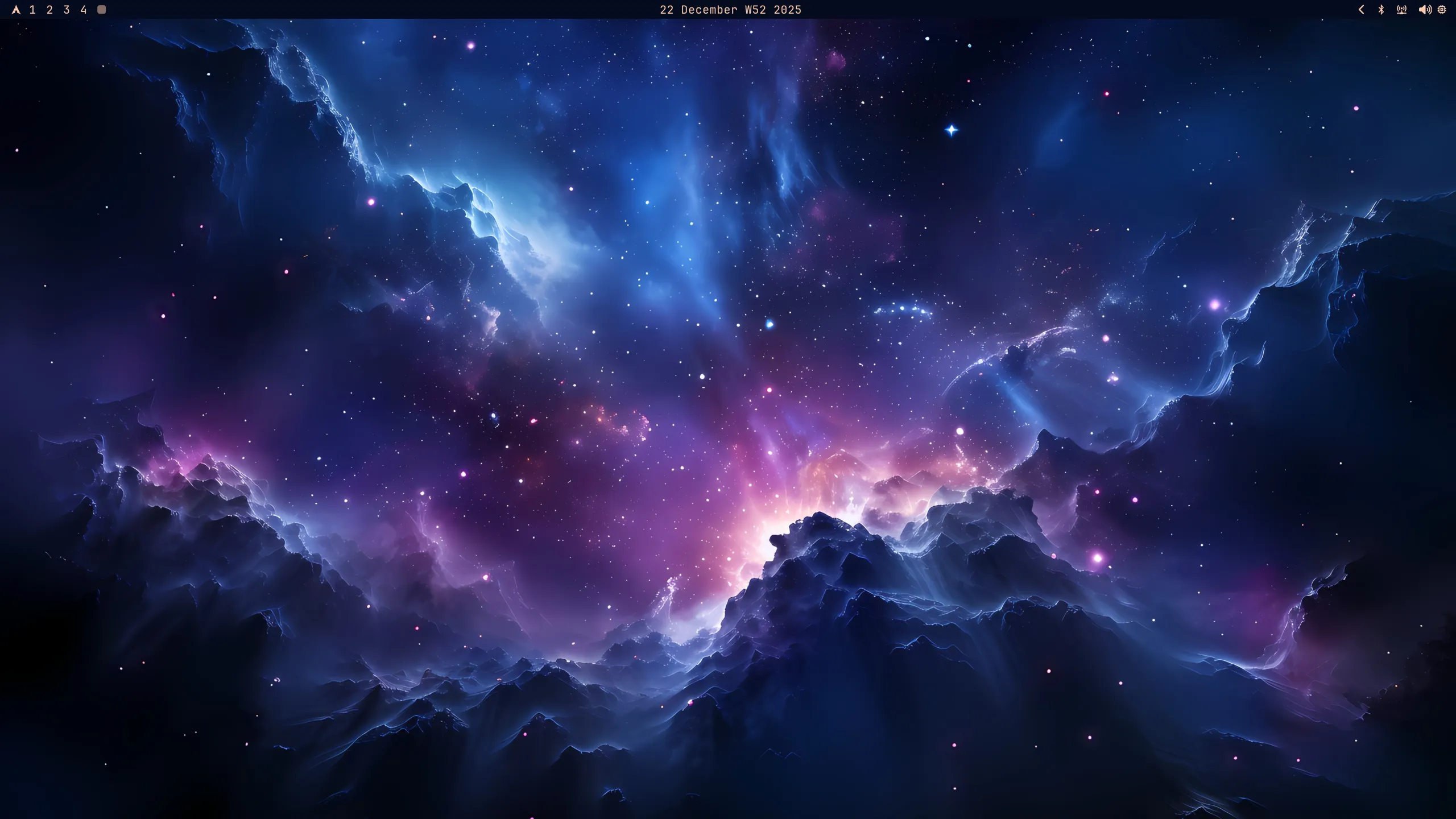Open the app launcher via the Arch logo
This screenshot has height=819, width=1456.
point(15,10)
